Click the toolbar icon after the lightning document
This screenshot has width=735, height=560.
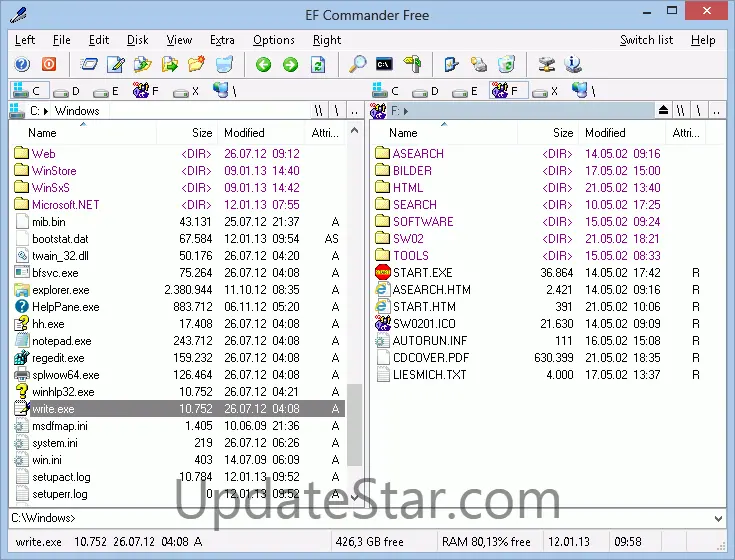point(479,64)
